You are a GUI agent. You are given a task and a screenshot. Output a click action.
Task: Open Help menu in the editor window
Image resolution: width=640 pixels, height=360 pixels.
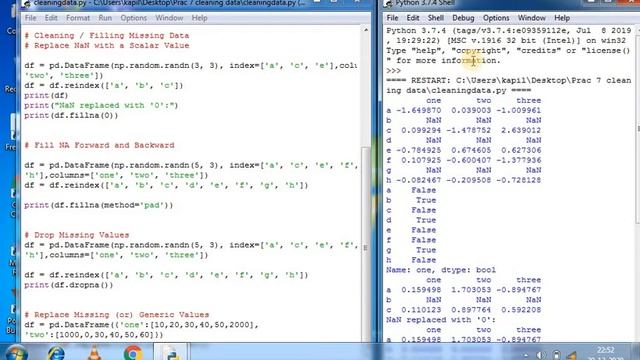coord(199,18)
